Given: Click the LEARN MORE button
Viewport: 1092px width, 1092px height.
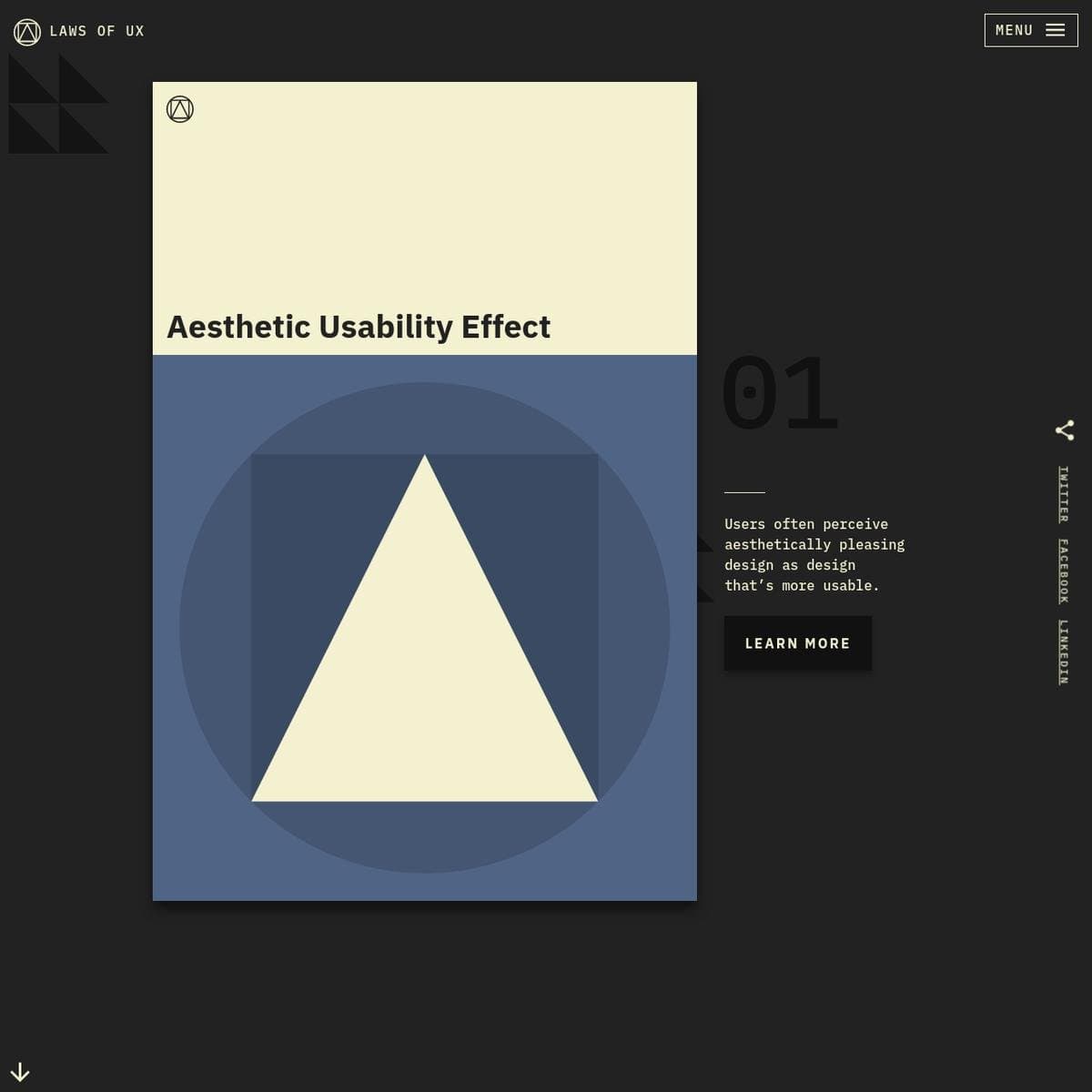Looking at the screenshot, I should coord(796,643).
